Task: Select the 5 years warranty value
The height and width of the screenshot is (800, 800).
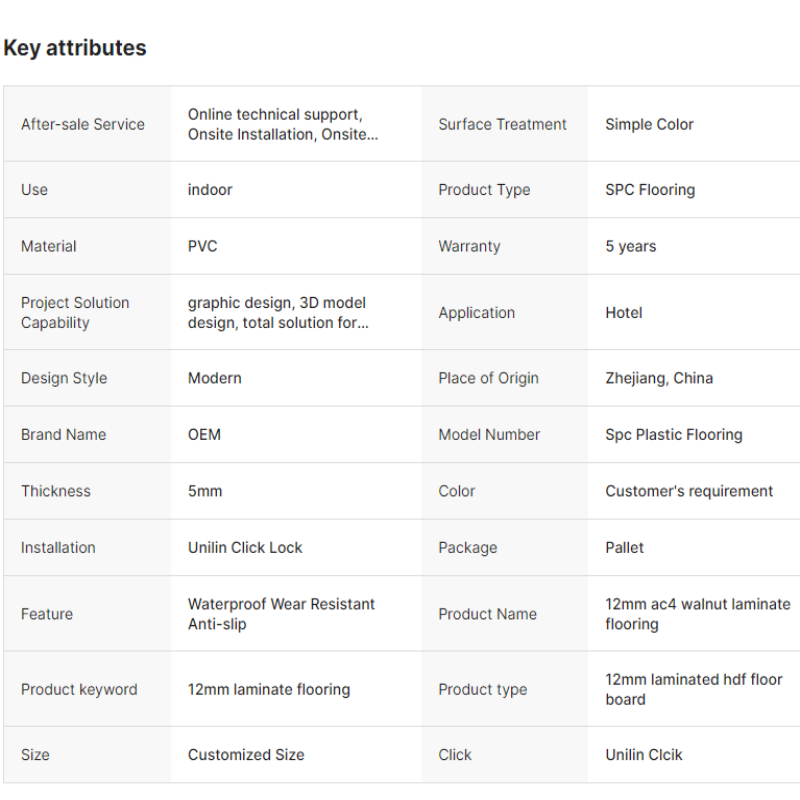Action: click(631, 246)
